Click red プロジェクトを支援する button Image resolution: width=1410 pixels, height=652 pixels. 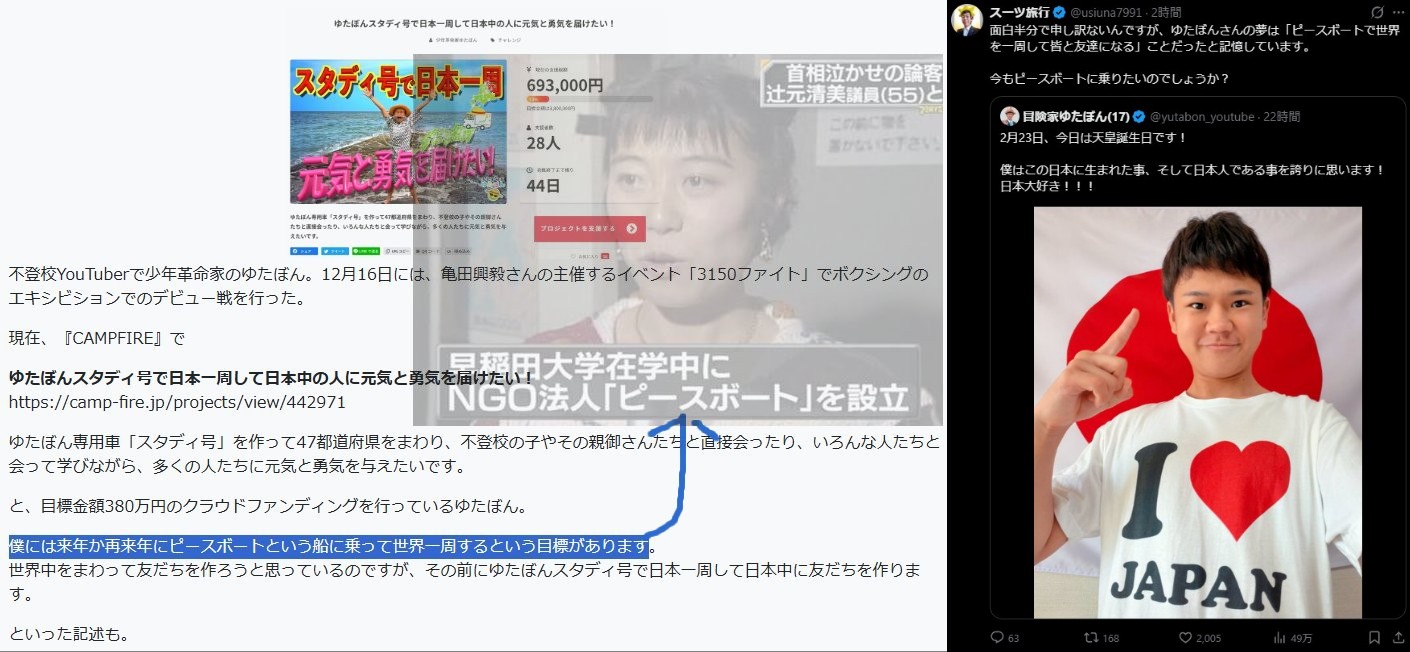click(x=589, y=228)
